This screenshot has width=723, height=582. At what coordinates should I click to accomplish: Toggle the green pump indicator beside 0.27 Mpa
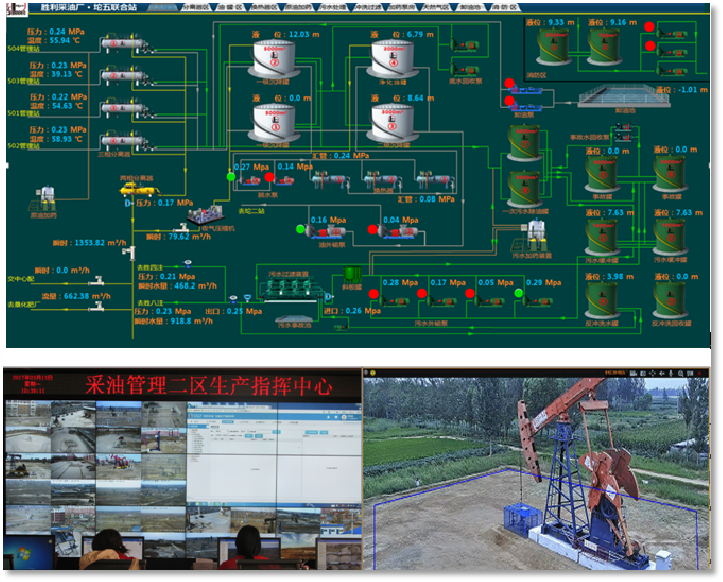232,177
